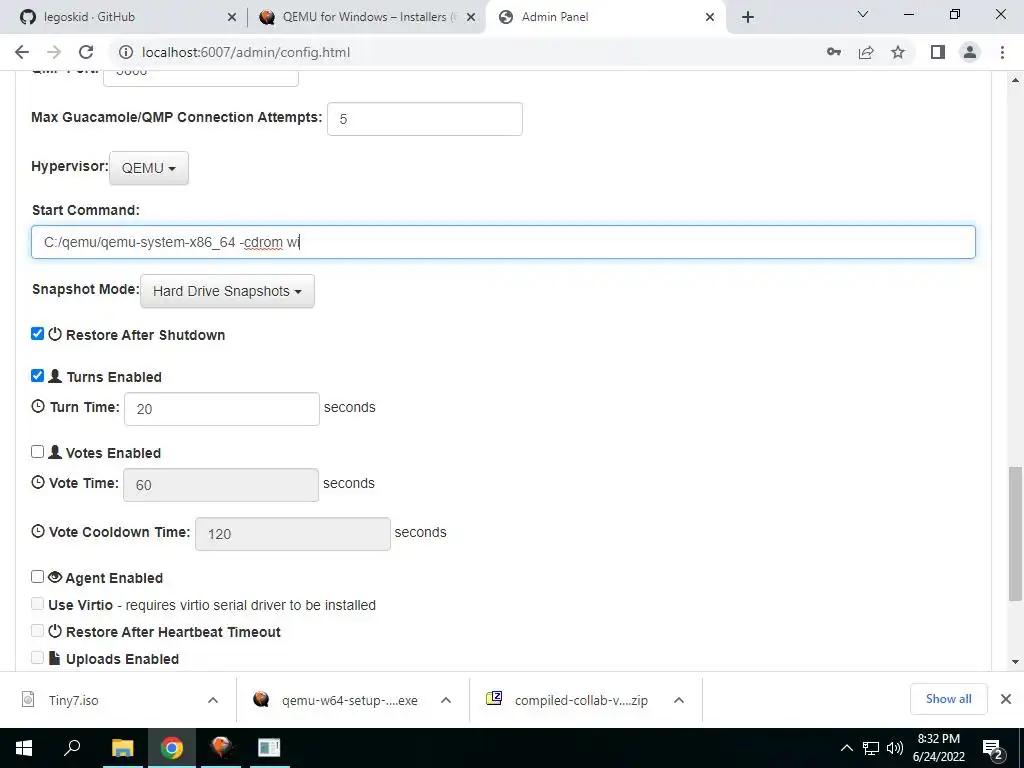Close the downloads bar
Screen dimensions: 1024x768
coord(1006,699)
